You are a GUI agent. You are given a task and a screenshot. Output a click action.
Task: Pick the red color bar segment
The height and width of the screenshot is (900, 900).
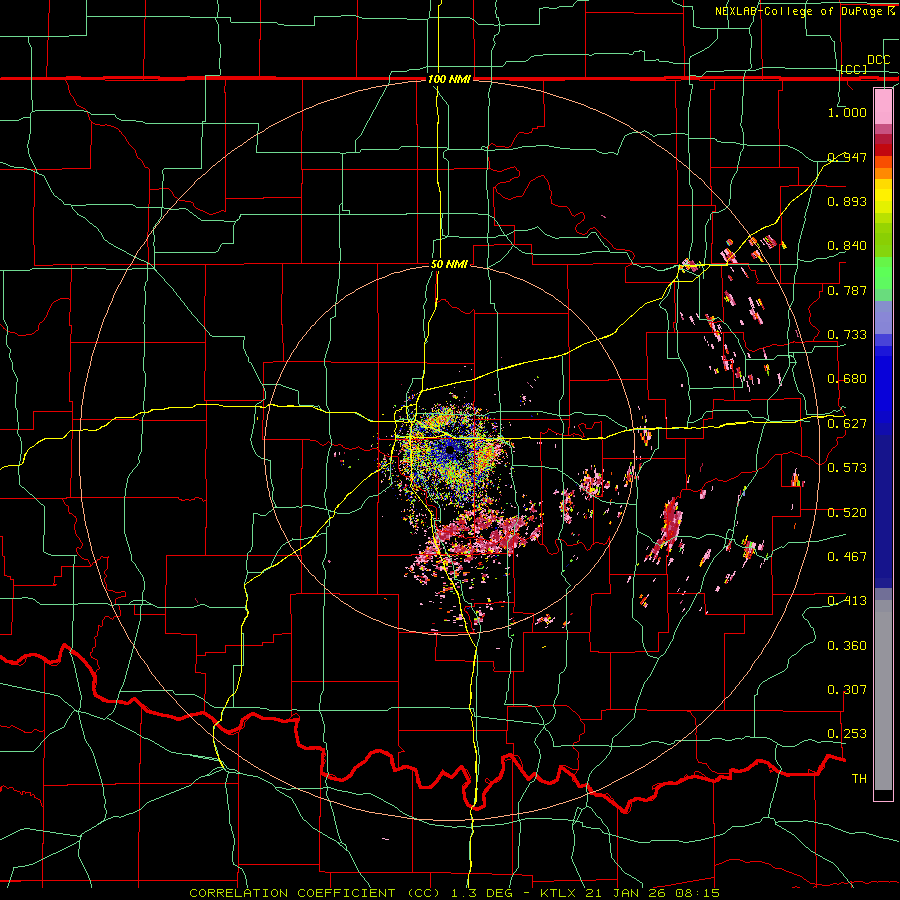coord(883,150)
